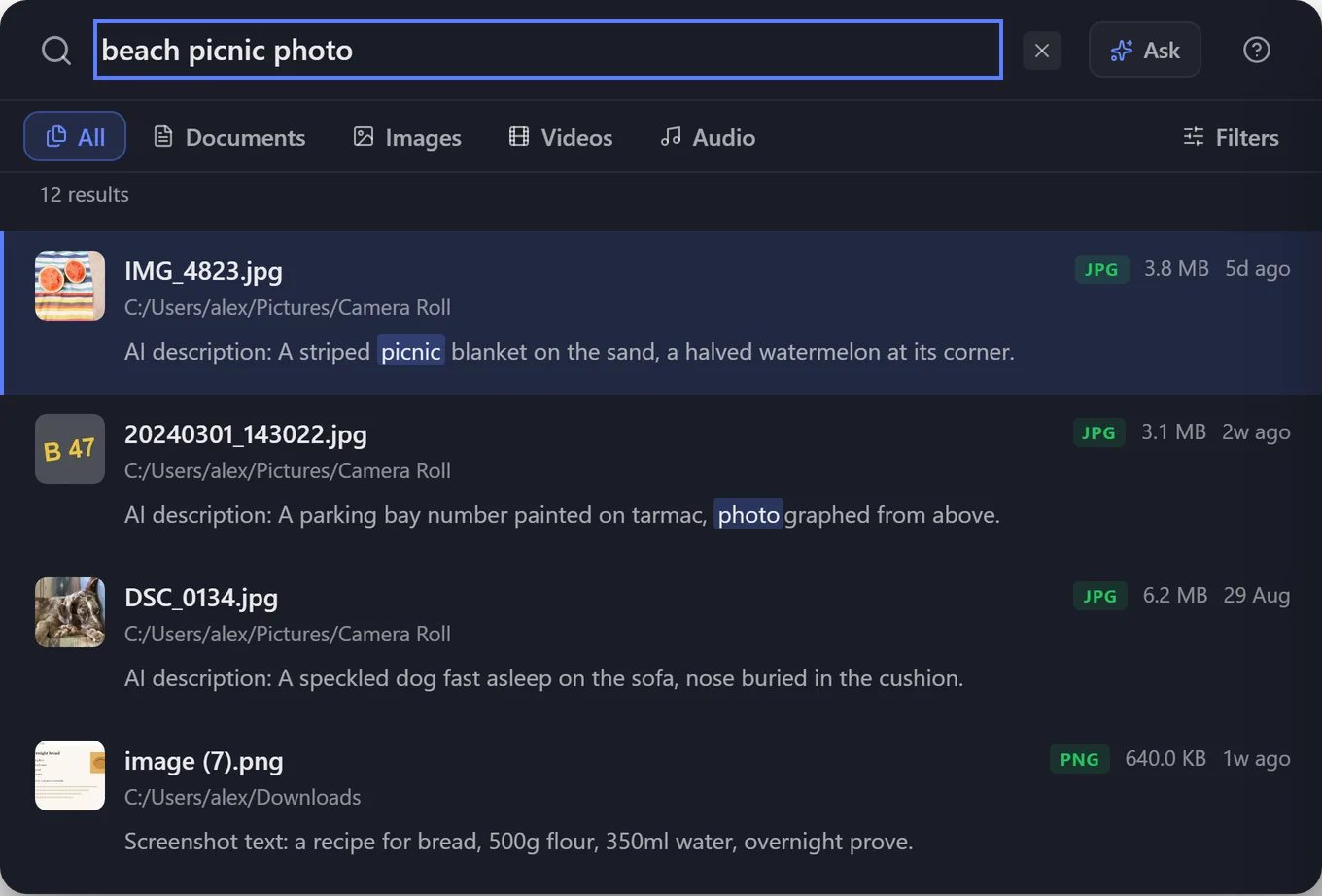
Task: Click the JPG badge on IMG_4823.jpg
Action: [1101, 269]
